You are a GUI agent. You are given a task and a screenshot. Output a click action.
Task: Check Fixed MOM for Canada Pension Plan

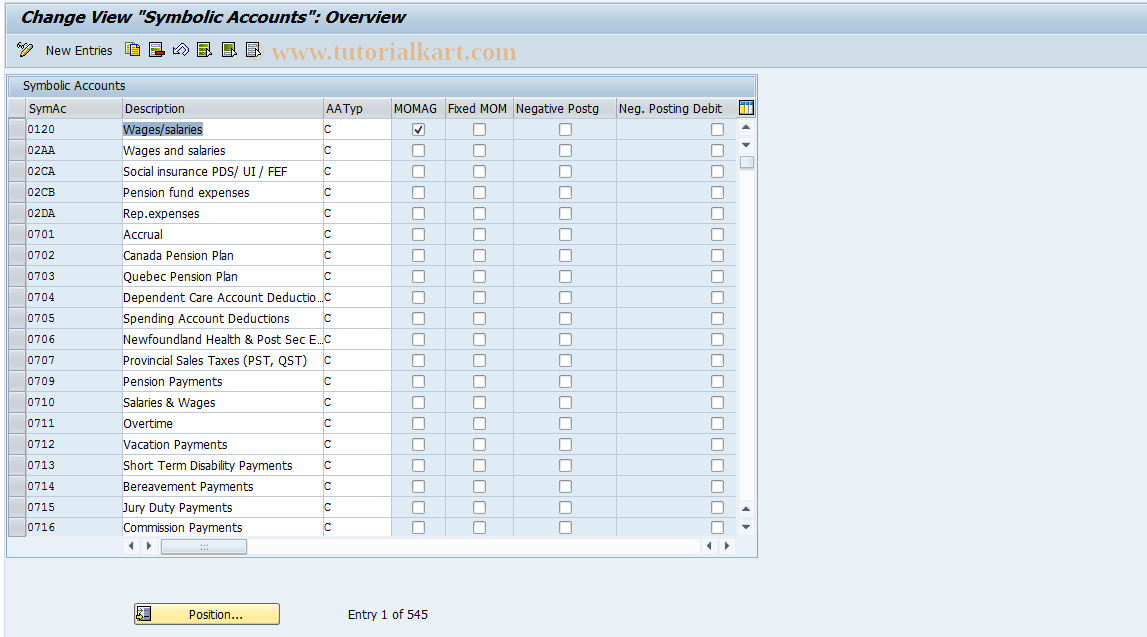coord(479,255)
